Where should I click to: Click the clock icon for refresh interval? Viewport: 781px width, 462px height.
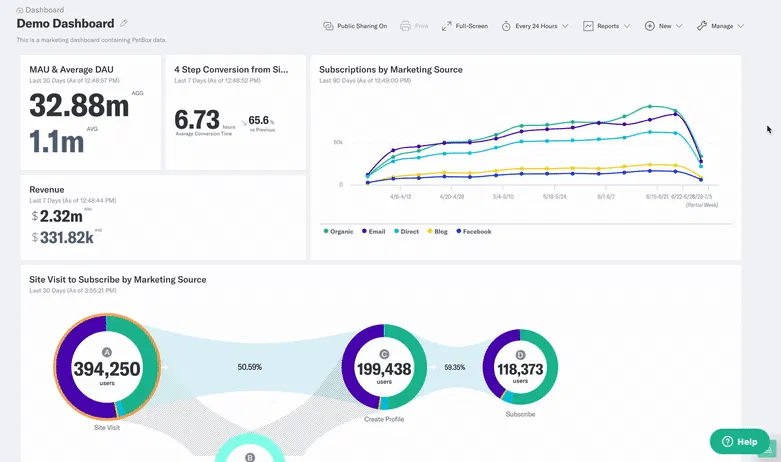pos(506,26)
